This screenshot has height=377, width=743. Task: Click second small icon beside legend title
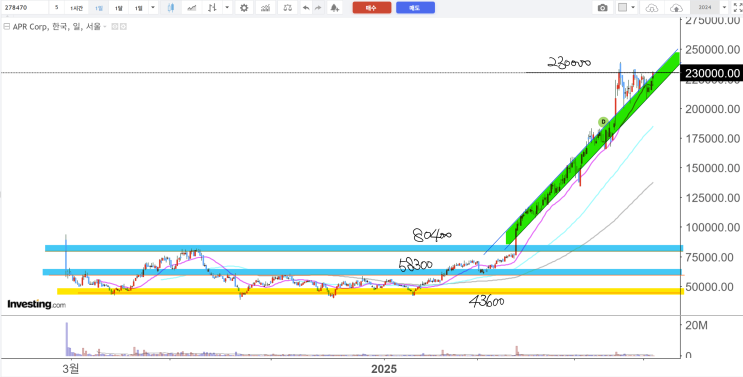(x=123, y=27)
